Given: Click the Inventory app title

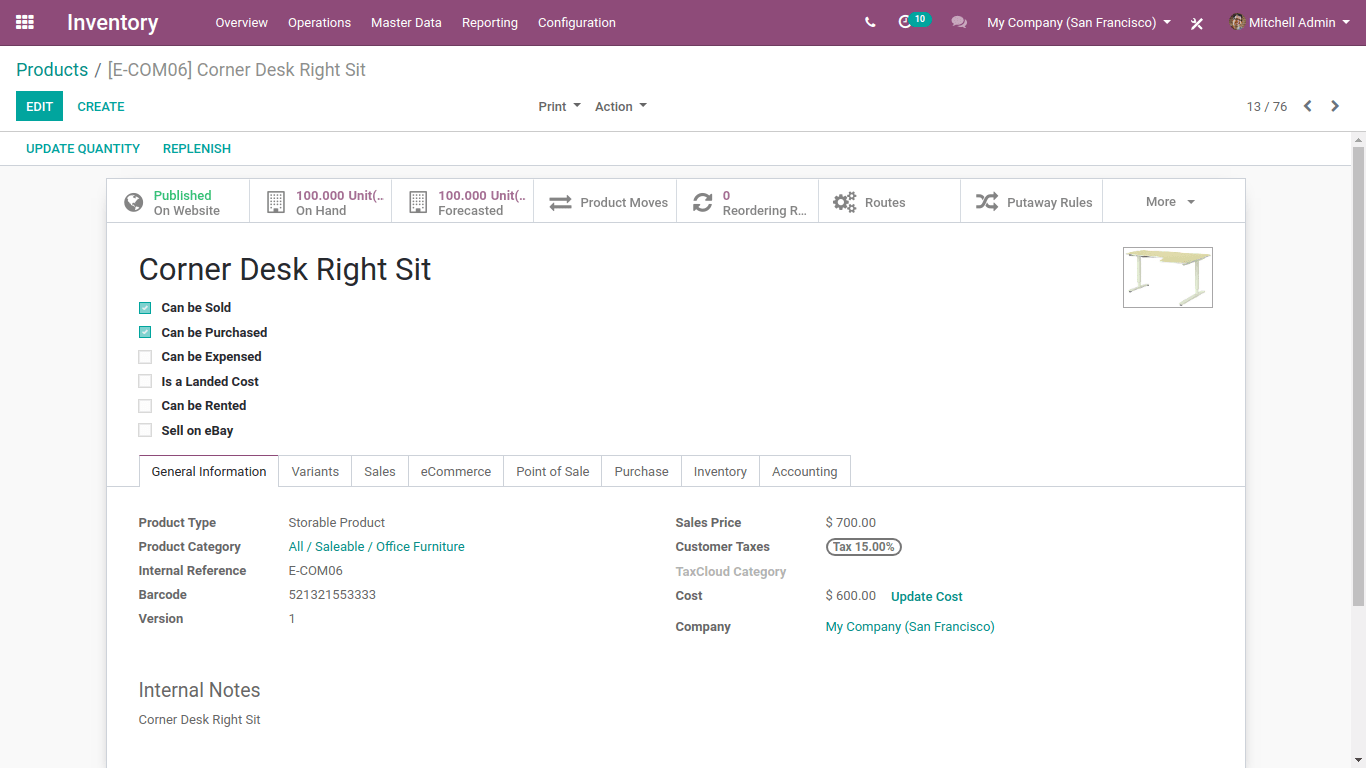Looking at the screenshot, I should coord(113,22).
